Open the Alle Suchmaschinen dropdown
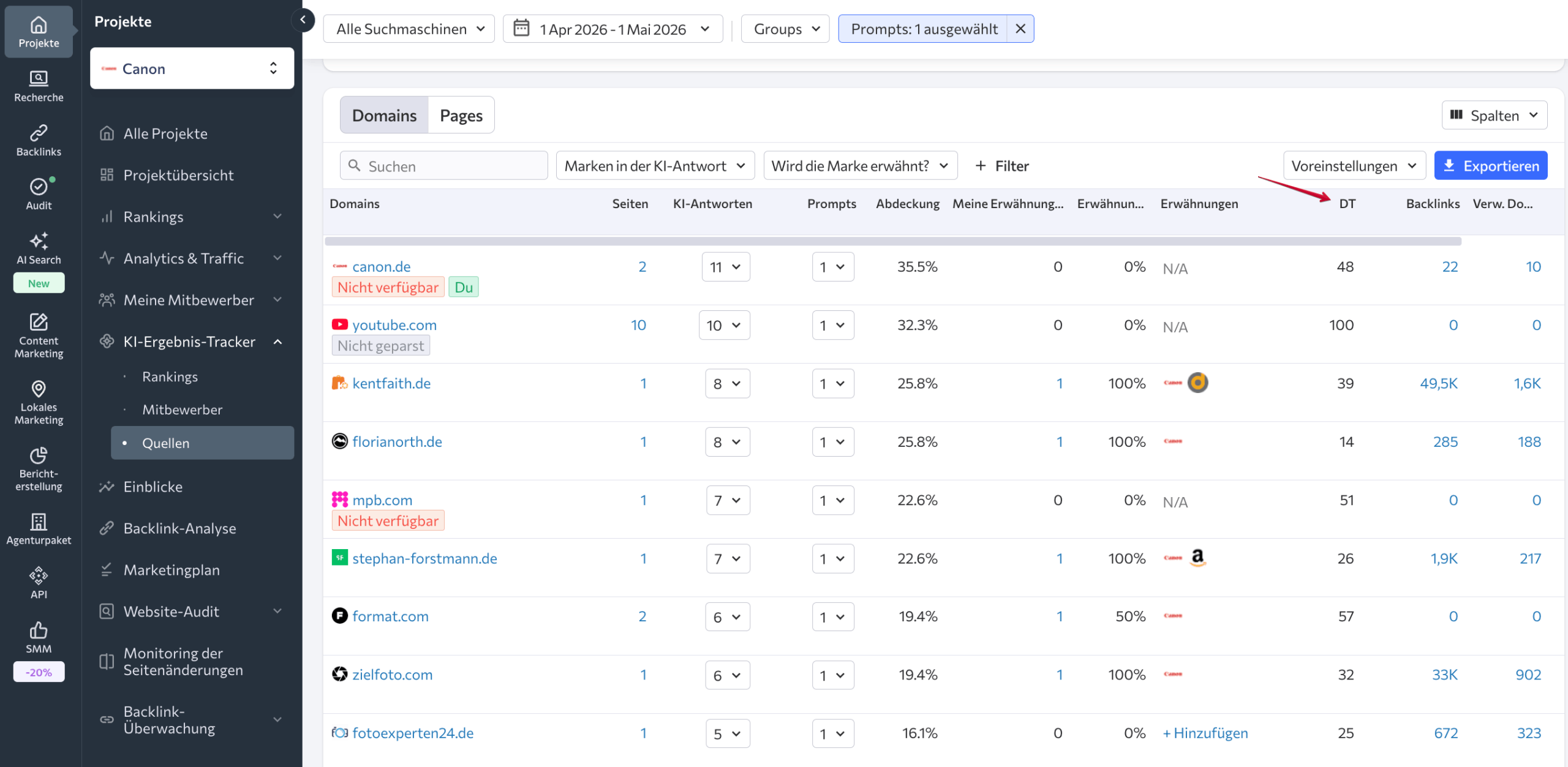The image size is (1568, 767). point(409,29)
